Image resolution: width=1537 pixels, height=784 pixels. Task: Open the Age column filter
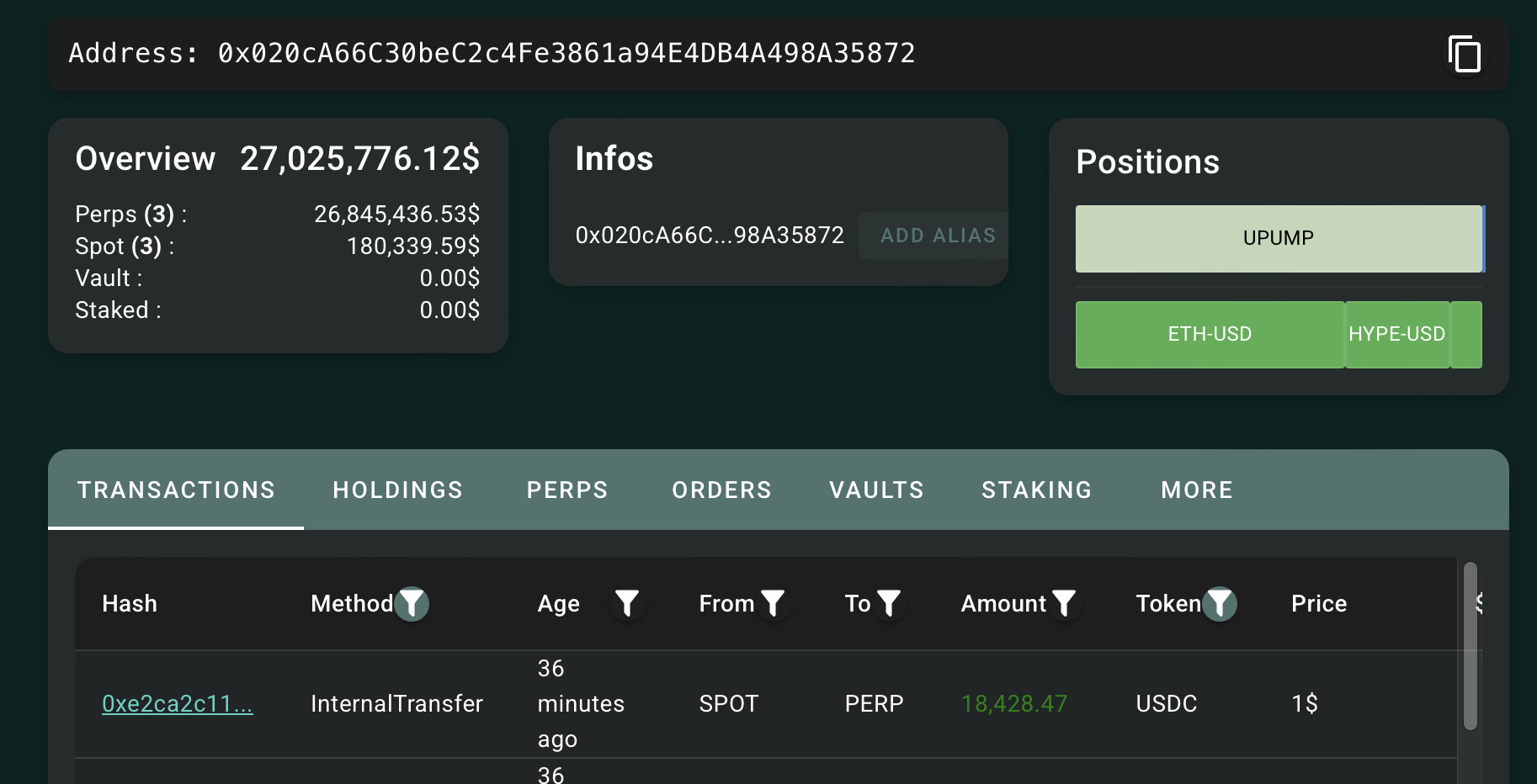626,603
